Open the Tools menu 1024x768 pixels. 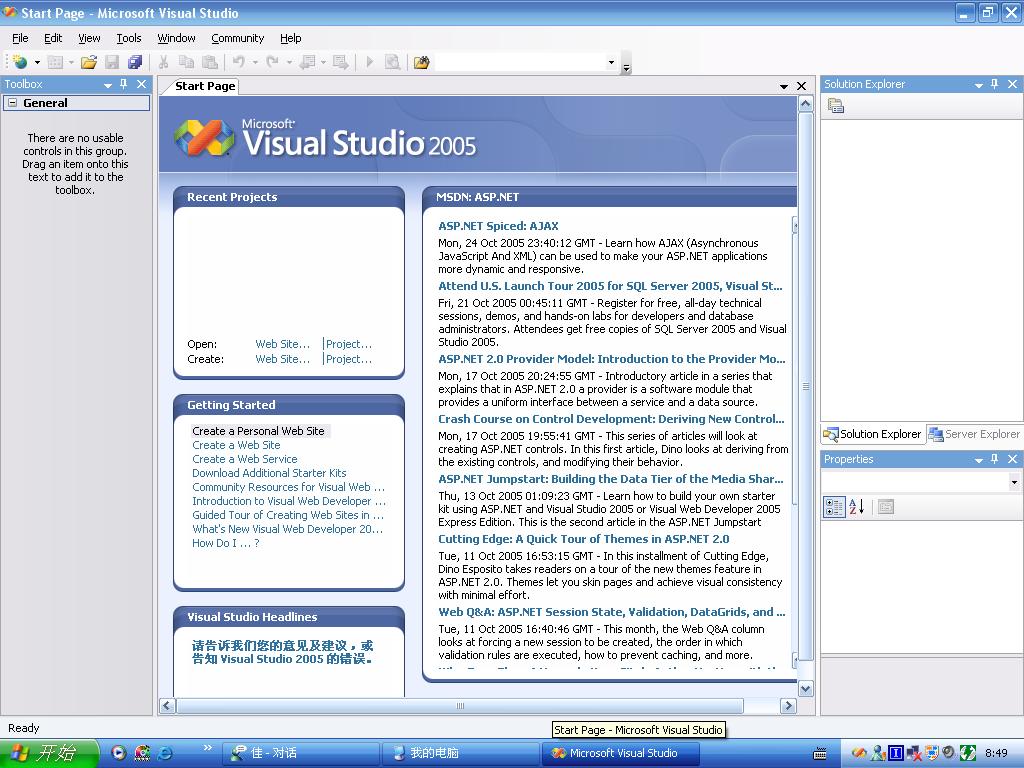129,38
